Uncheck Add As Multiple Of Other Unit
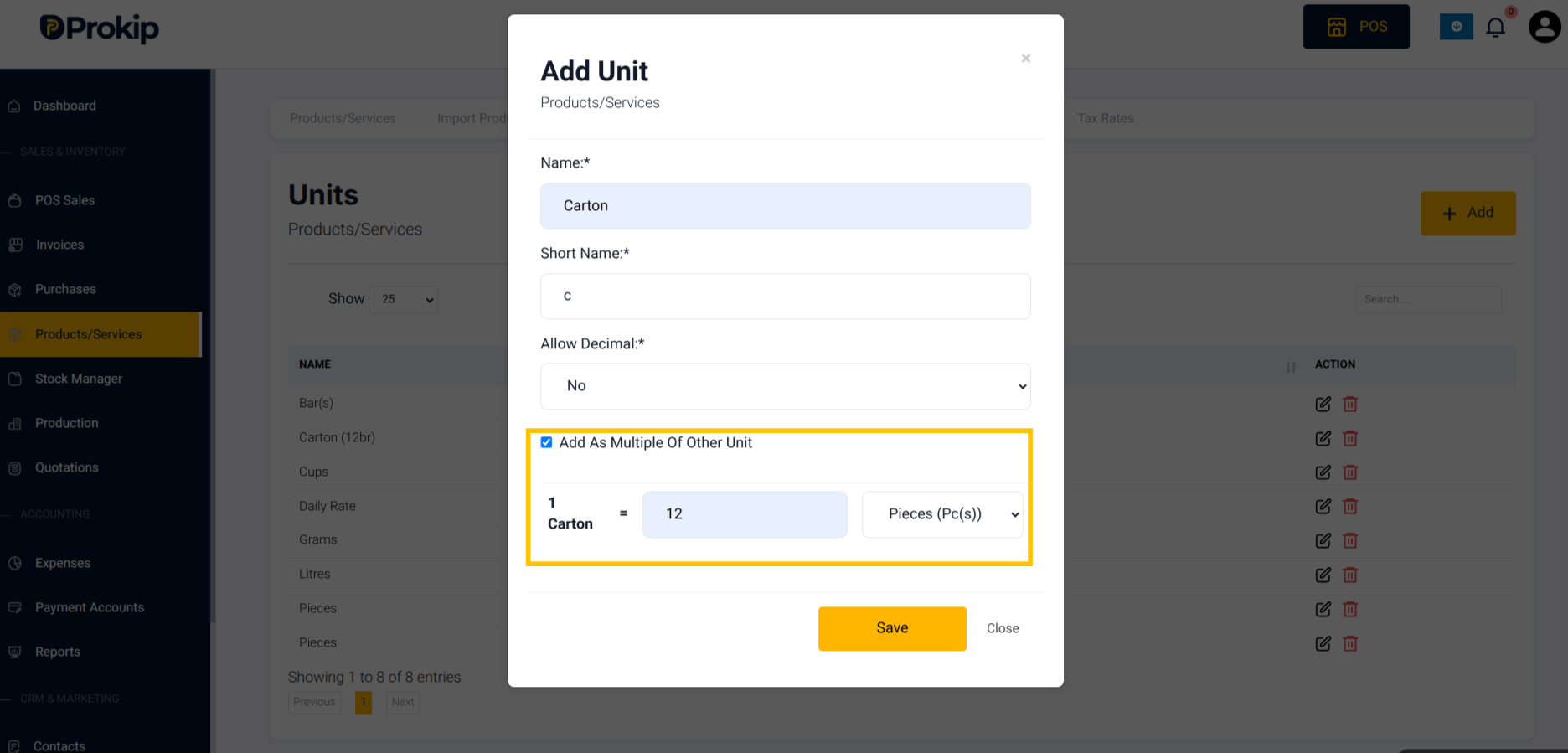The height and width of the screenshot is (753, 1568). point(546,442)
